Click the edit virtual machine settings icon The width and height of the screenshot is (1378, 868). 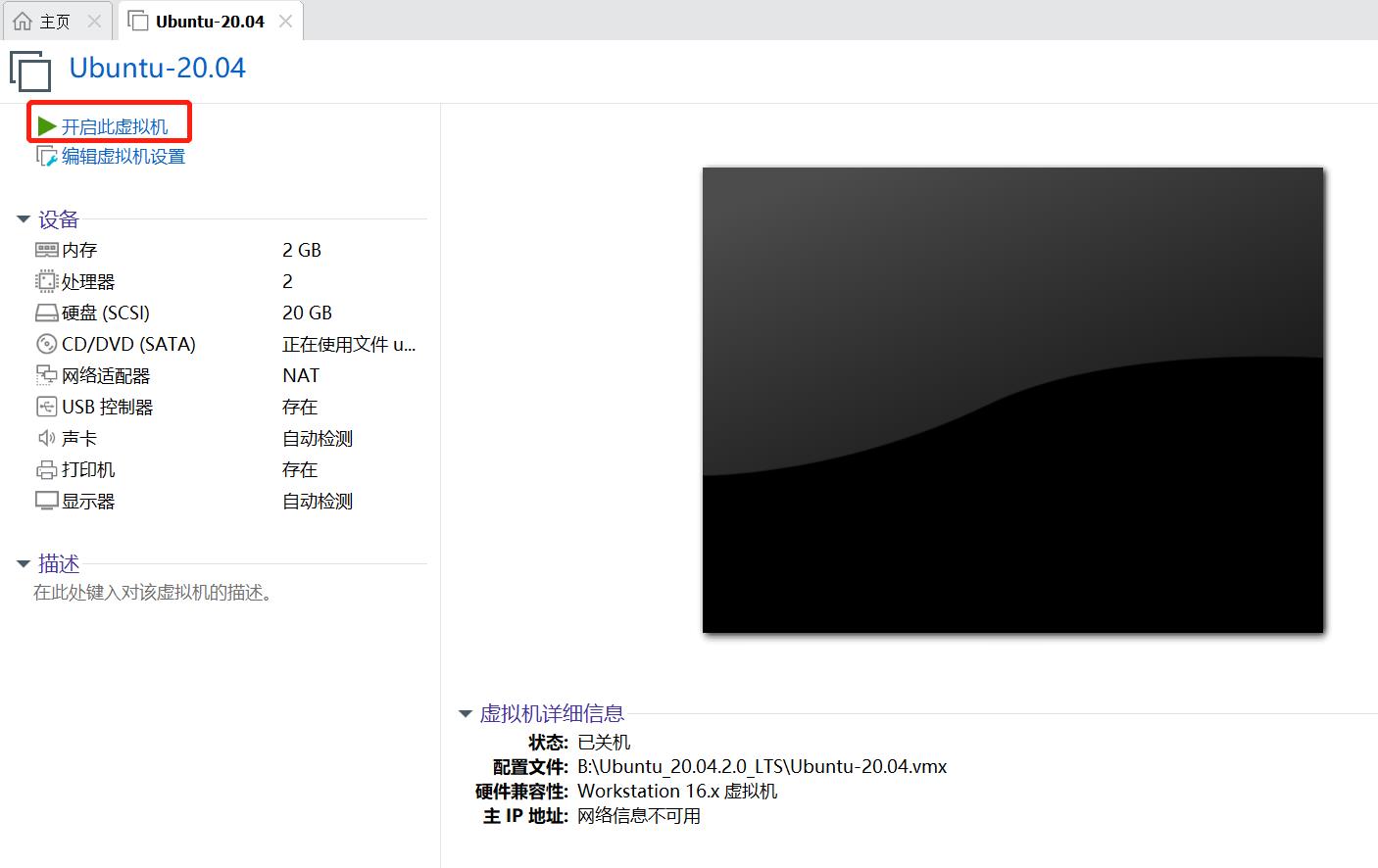click(47, 157)
